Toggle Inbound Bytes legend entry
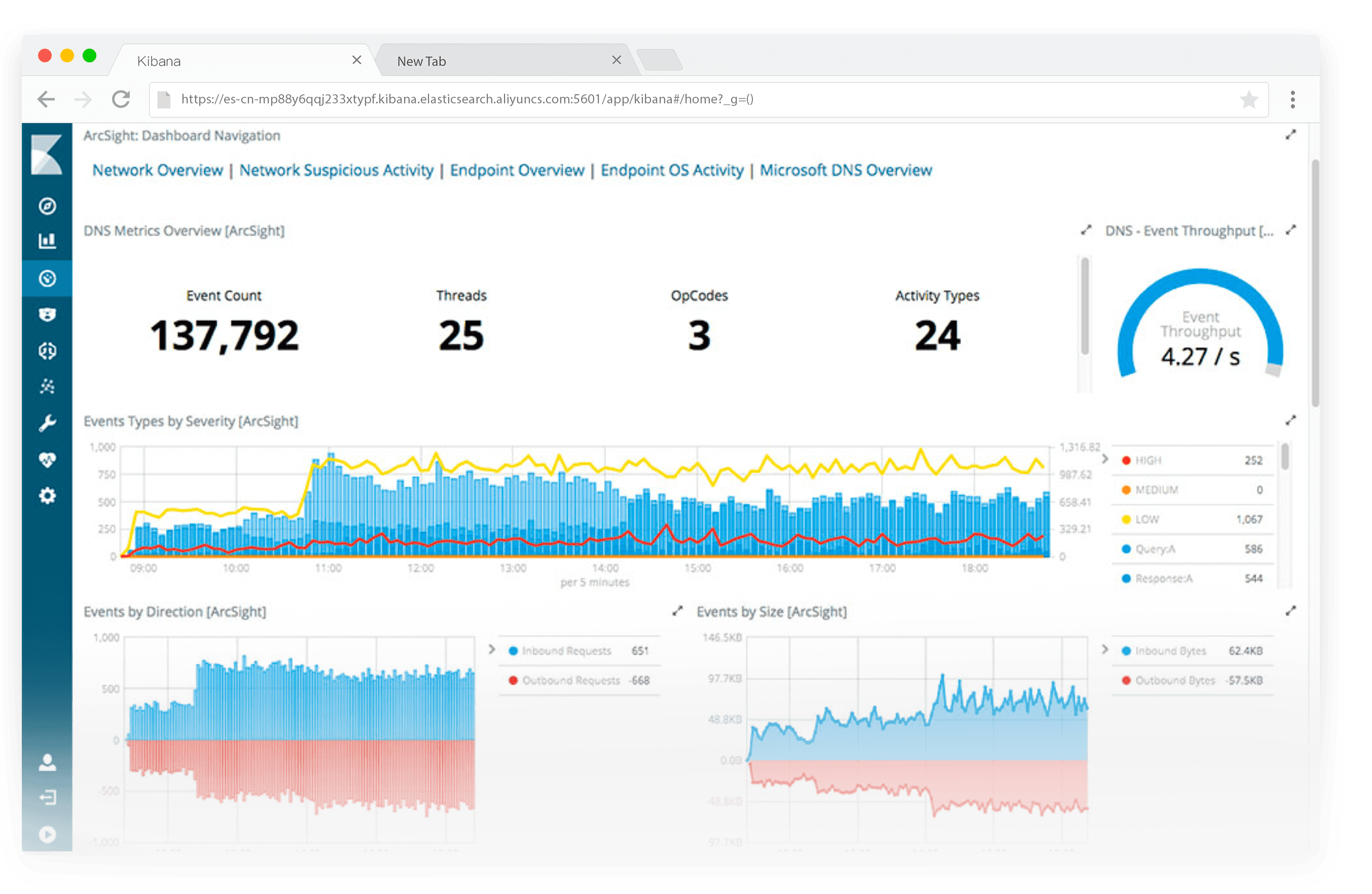1372x894 pixels. 1192,650
